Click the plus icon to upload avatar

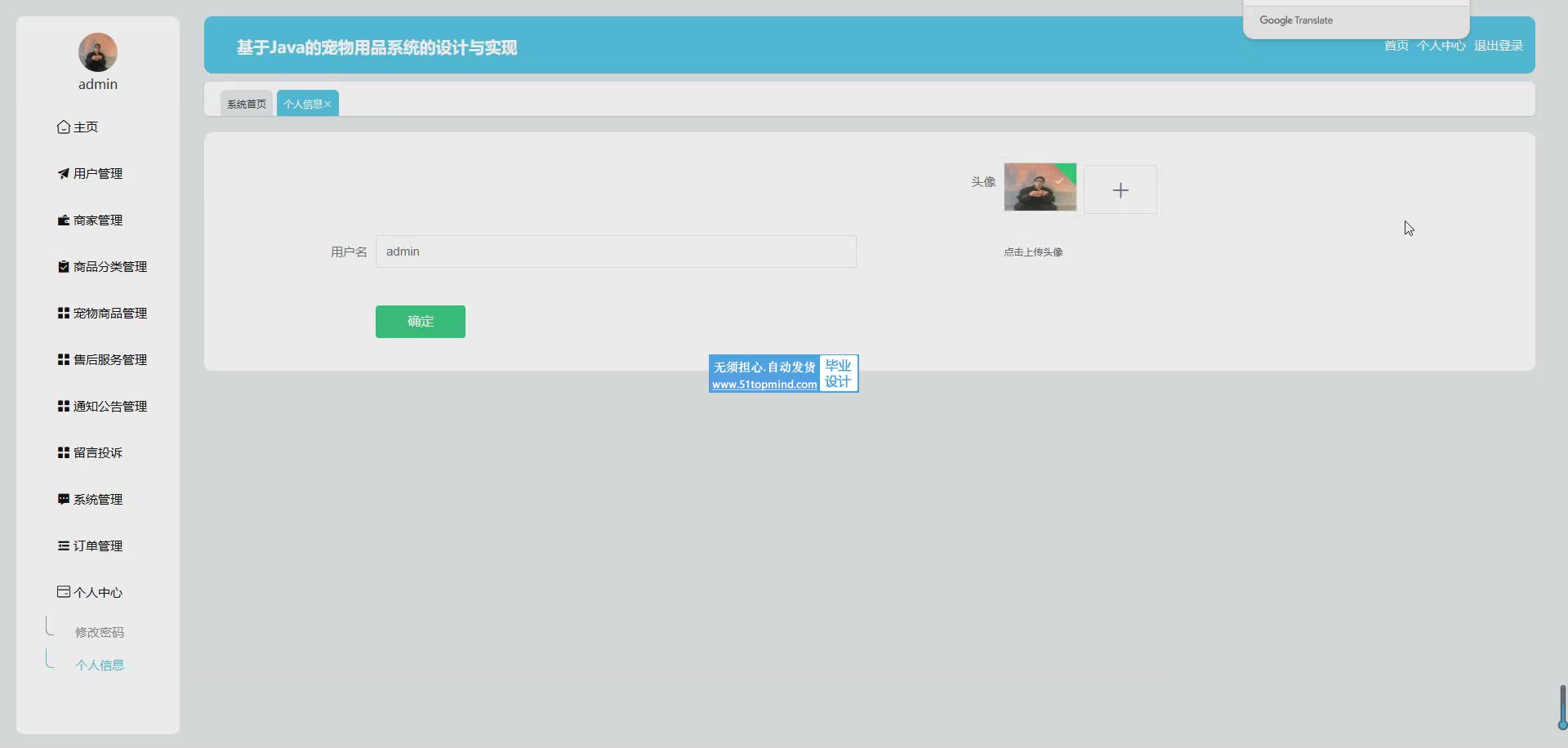point(1120,190)
